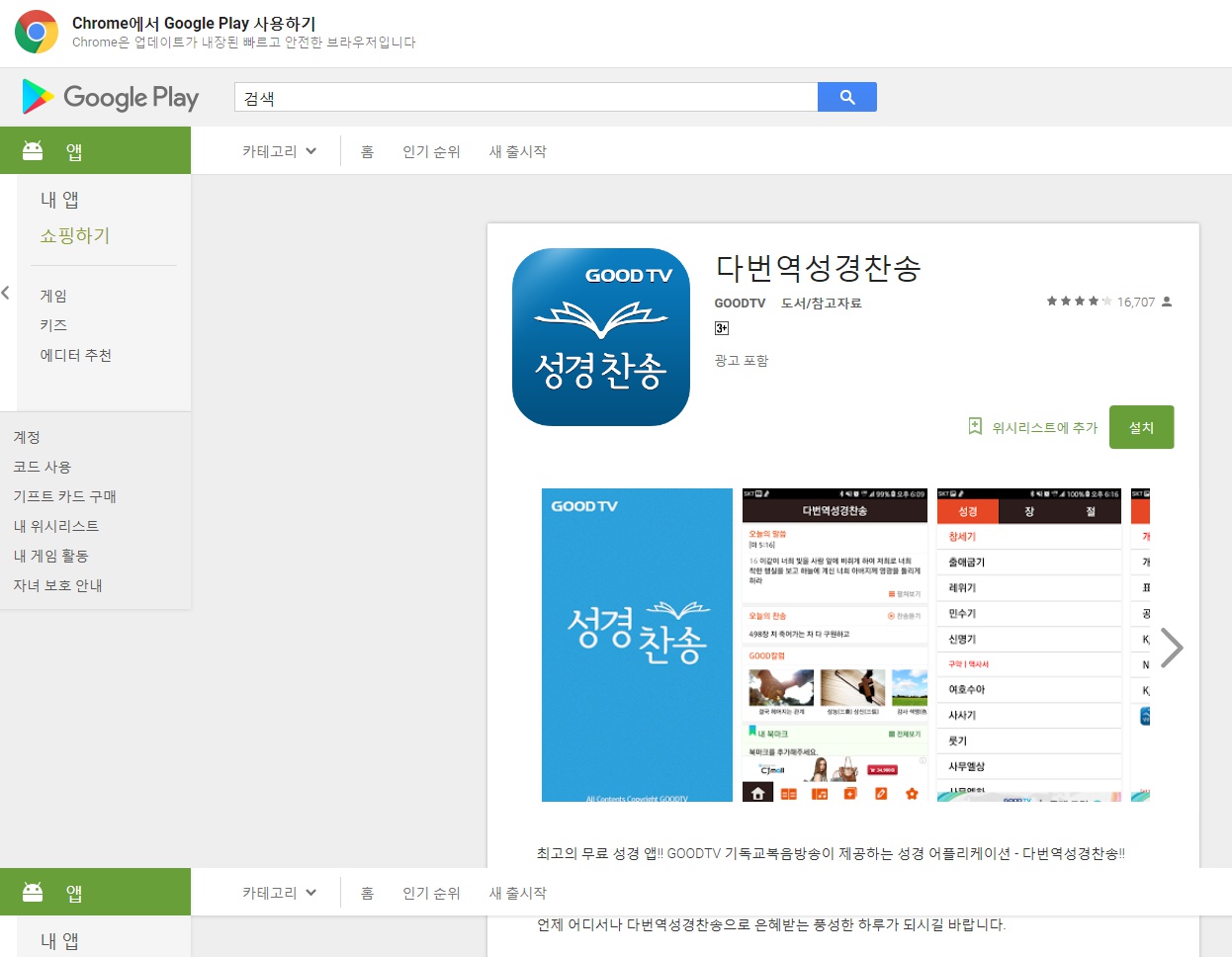Click the 광고 포함 label

742,361
